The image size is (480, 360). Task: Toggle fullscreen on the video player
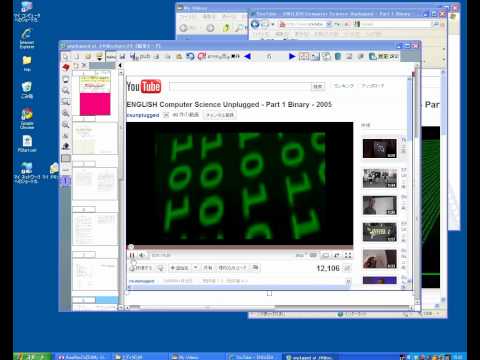point(348,255)
